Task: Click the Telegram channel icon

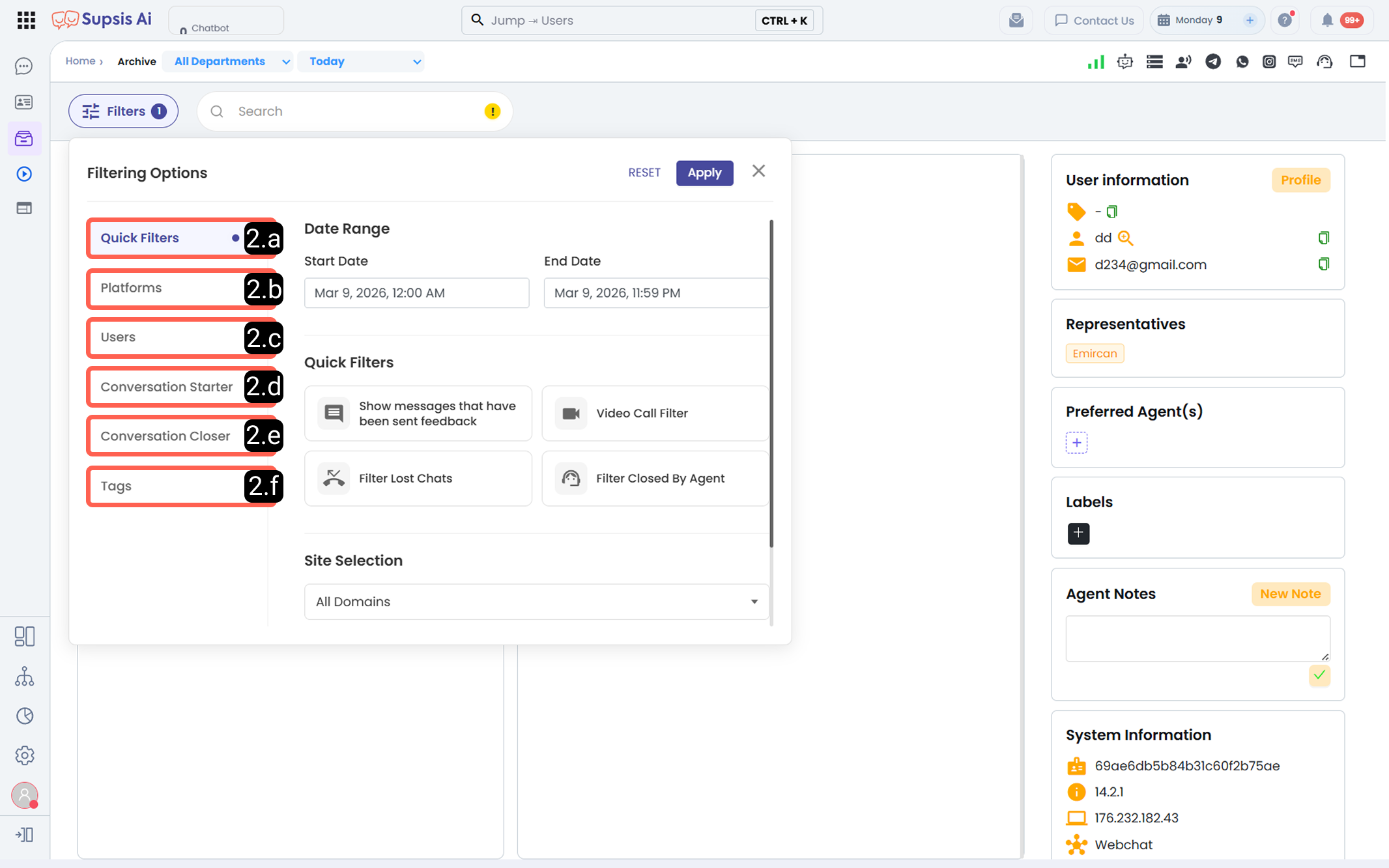Action: [1213, 62]
